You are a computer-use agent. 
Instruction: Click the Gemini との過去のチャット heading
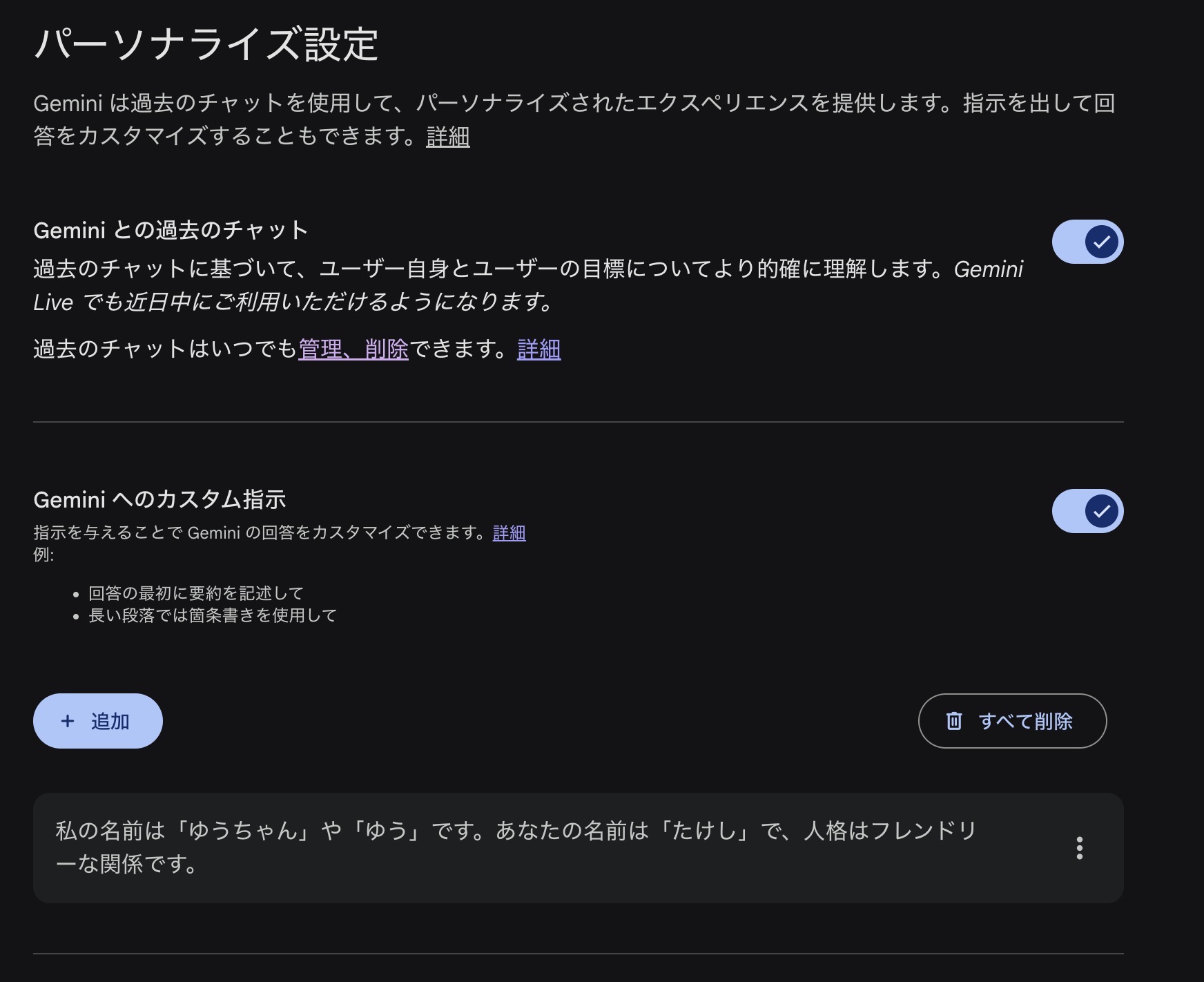(x=171, y=230)
